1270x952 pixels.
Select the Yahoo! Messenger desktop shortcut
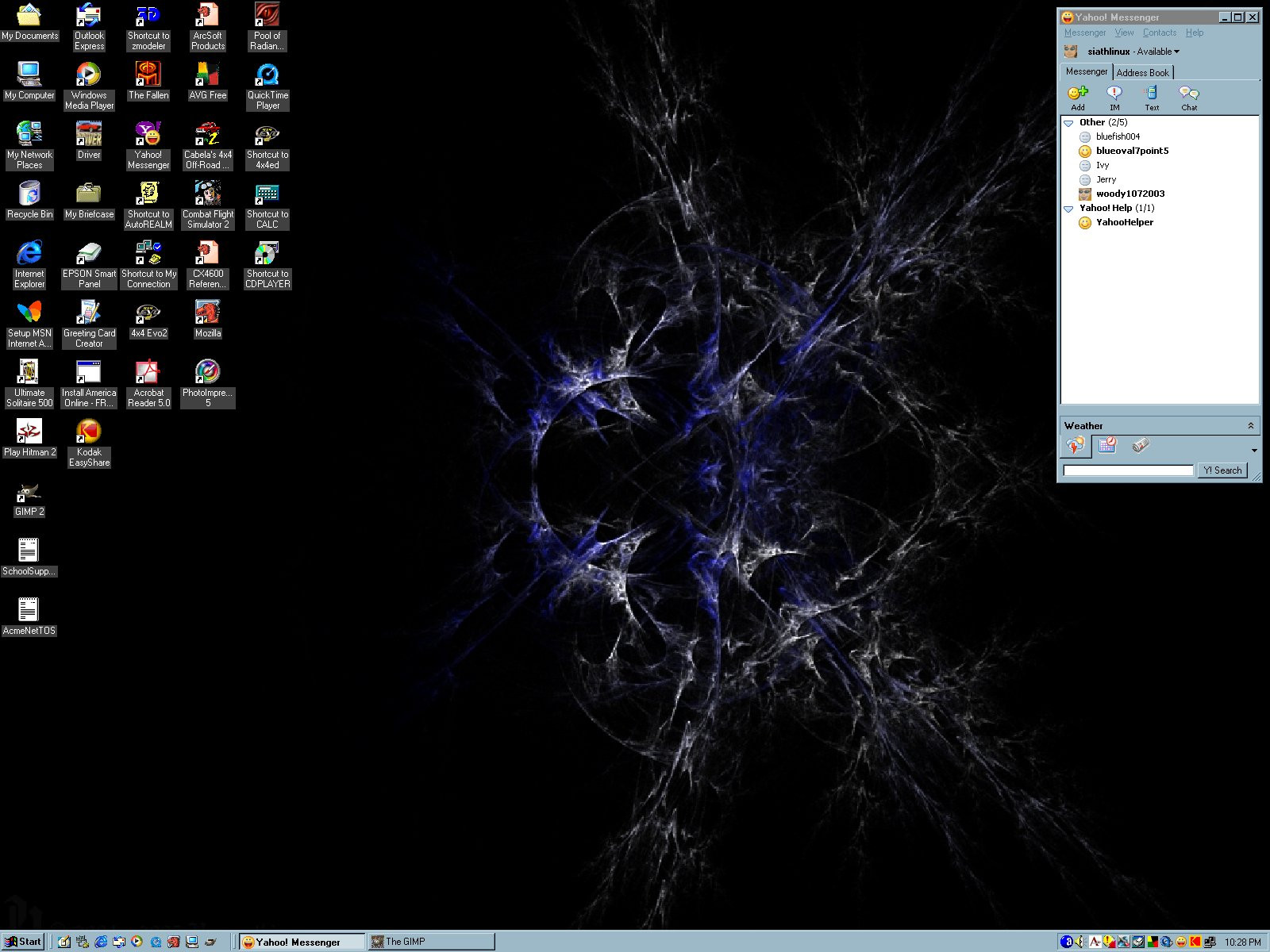148,145
